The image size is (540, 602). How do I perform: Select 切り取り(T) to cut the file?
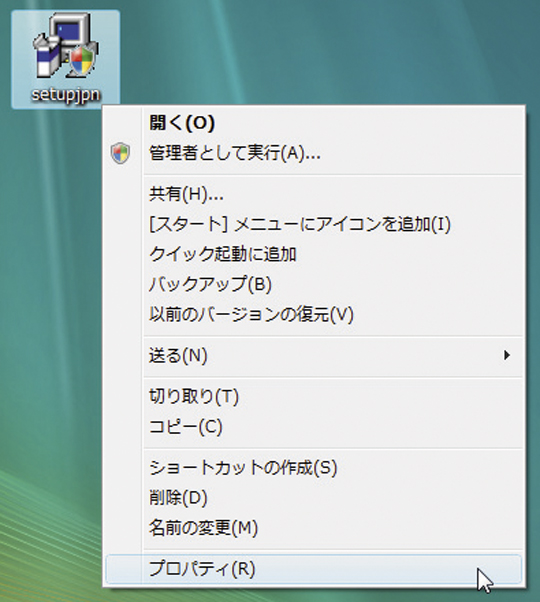pyautogui.click(x=314, y=396)
